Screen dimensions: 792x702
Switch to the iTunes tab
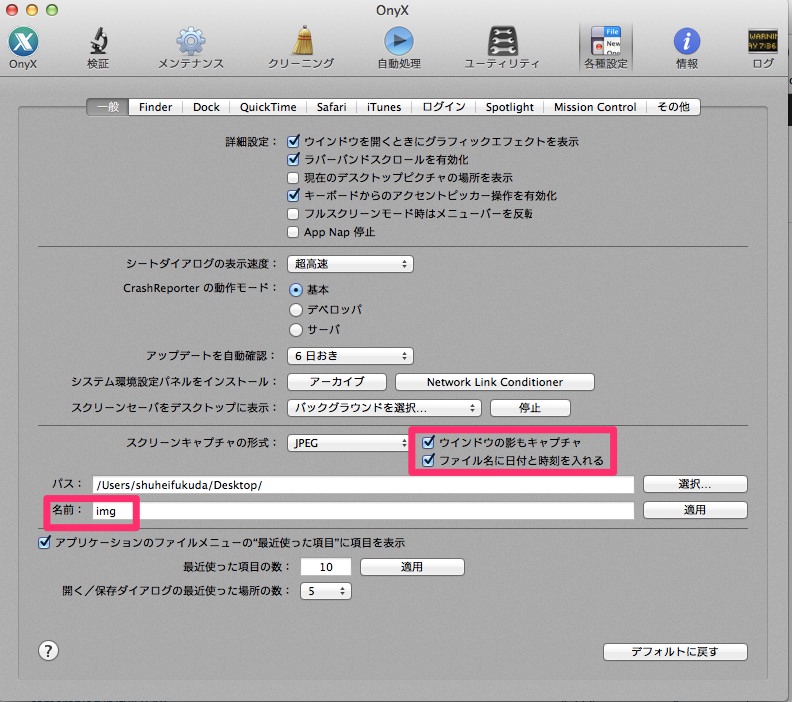pyautogui.click(x=384, y=107)
